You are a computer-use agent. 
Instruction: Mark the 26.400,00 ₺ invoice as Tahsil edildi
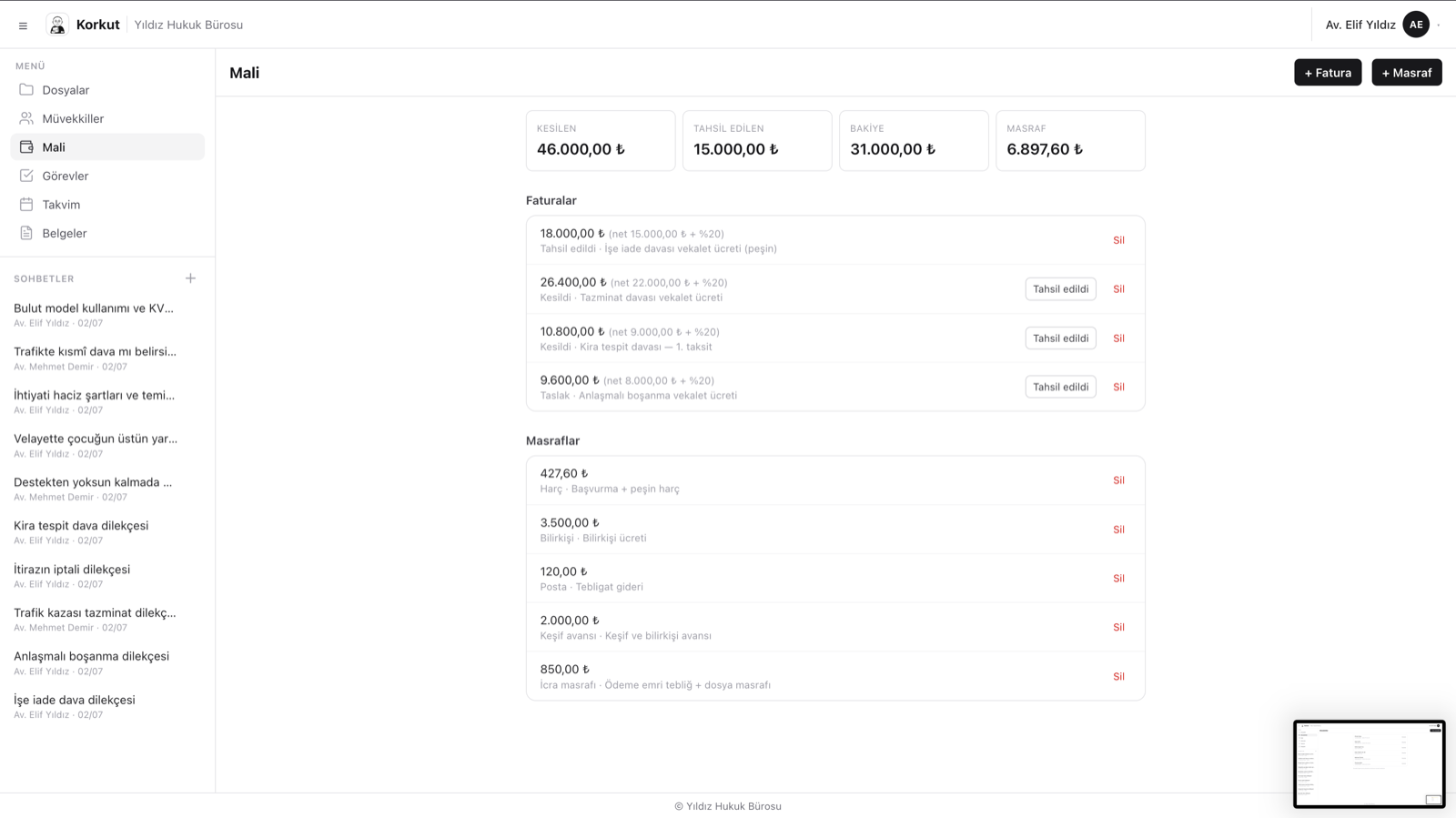[x=1060, y=289]
